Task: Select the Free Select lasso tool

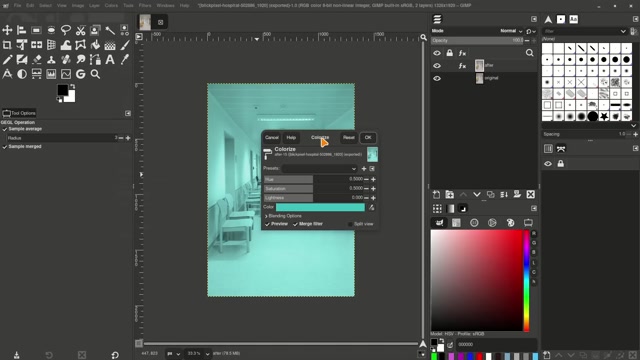Action: (x=66, y=30)
